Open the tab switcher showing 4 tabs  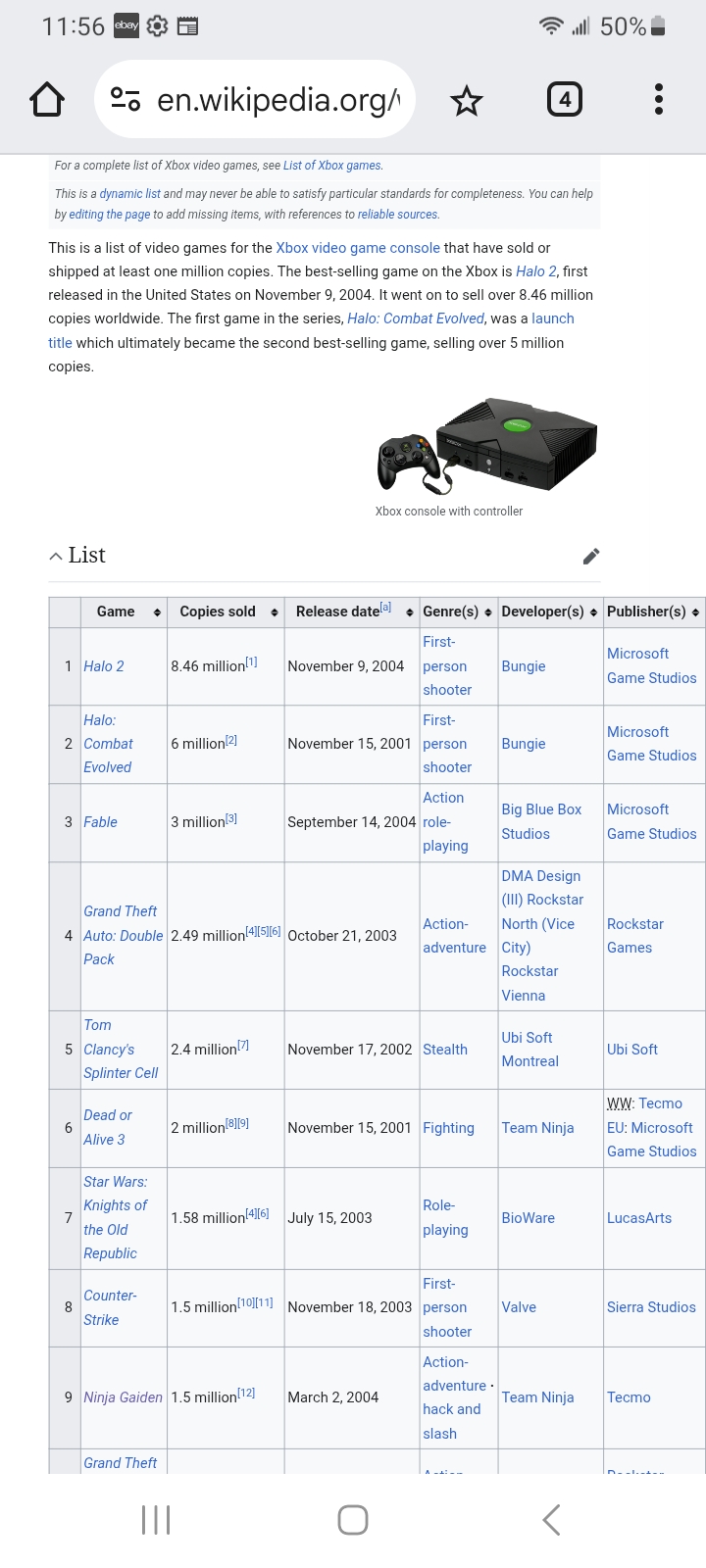click(x=565, y=100)
